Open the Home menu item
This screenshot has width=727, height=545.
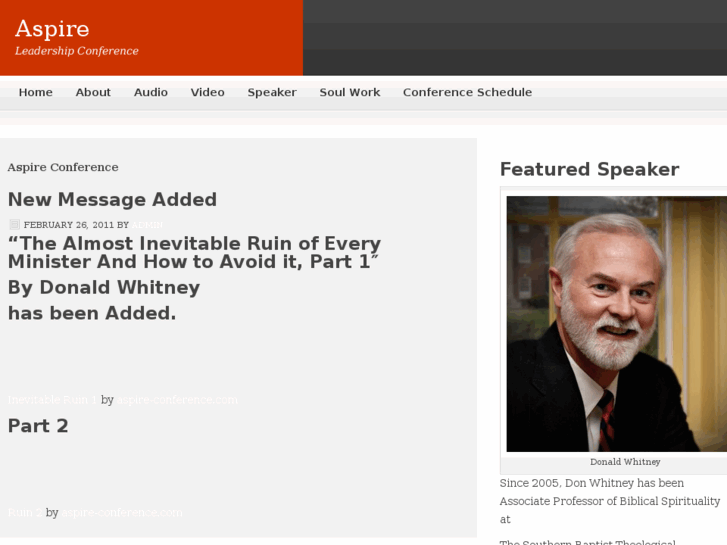36,92
